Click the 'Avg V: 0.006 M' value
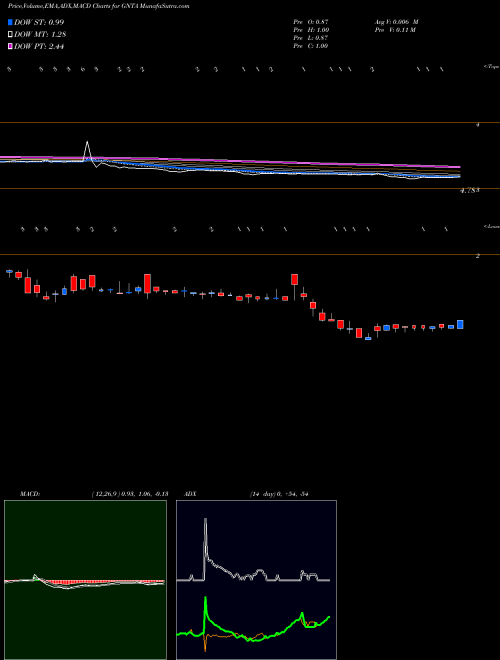 pyautogui.click(x=396, y=21)
